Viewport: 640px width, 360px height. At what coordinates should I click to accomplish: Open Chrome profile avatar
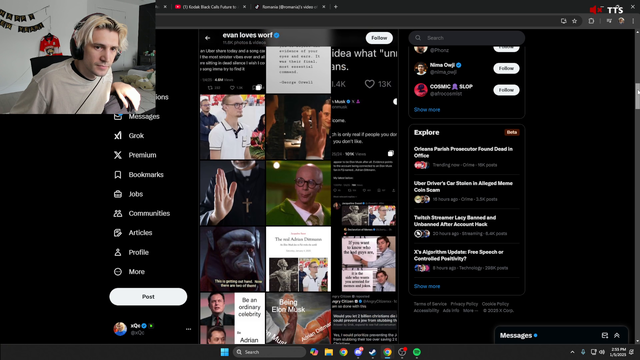coord(621,21)
